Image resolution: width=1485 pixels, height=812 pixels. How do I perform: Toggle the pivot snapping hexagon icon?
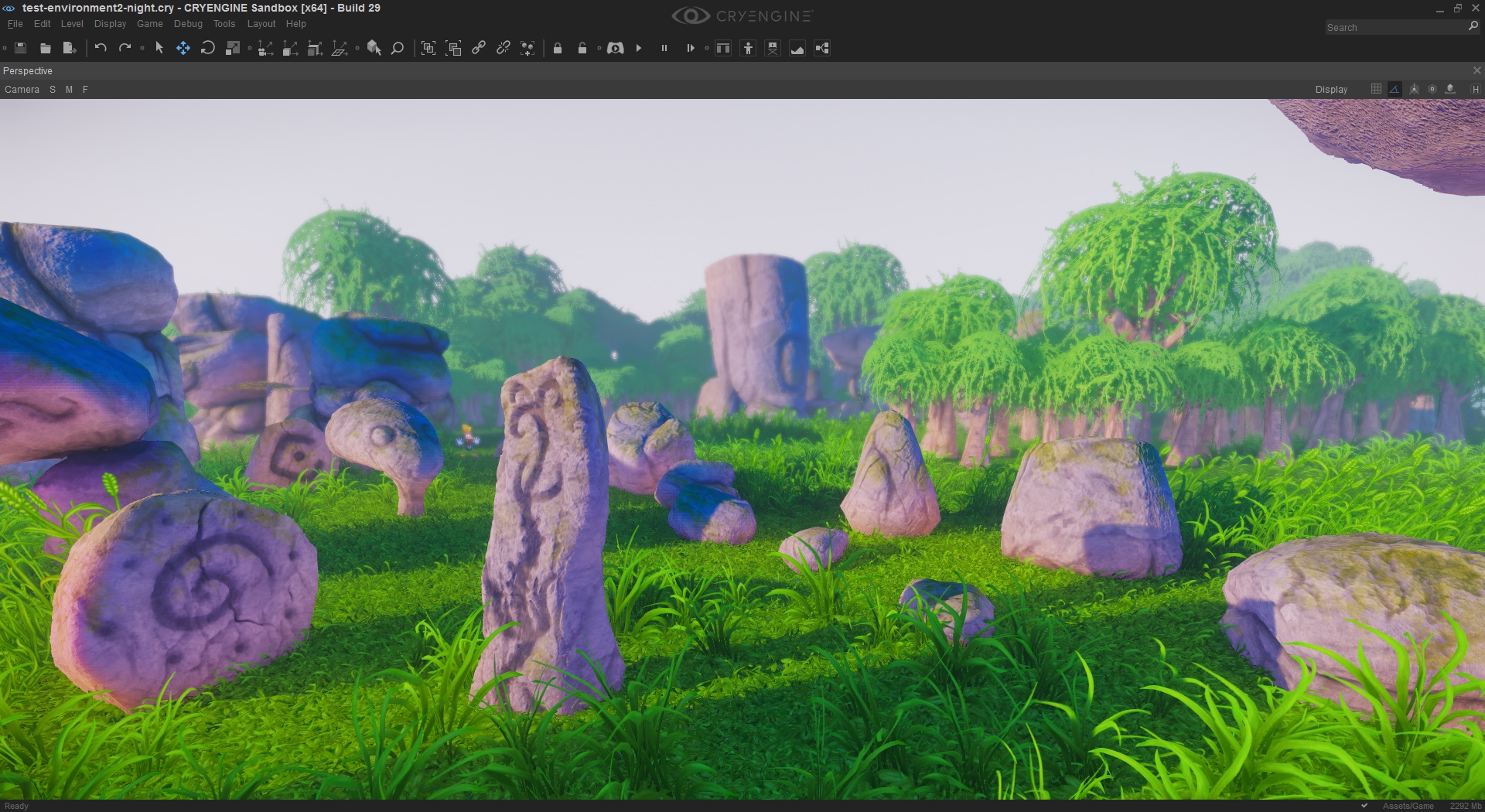pos(1414,89)
